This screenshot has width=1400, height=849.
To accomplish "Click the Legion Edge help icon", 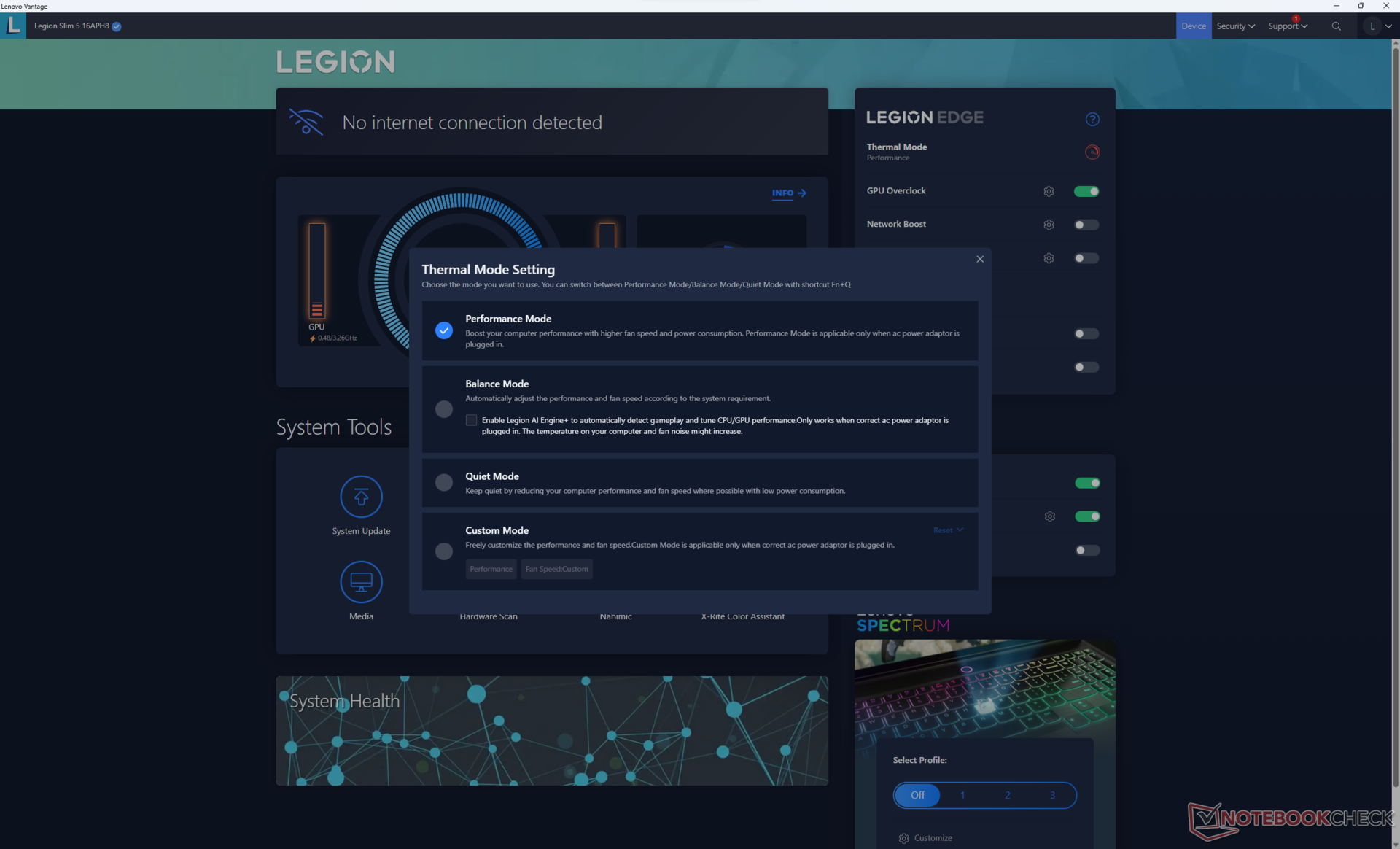I will point(1092,119).
